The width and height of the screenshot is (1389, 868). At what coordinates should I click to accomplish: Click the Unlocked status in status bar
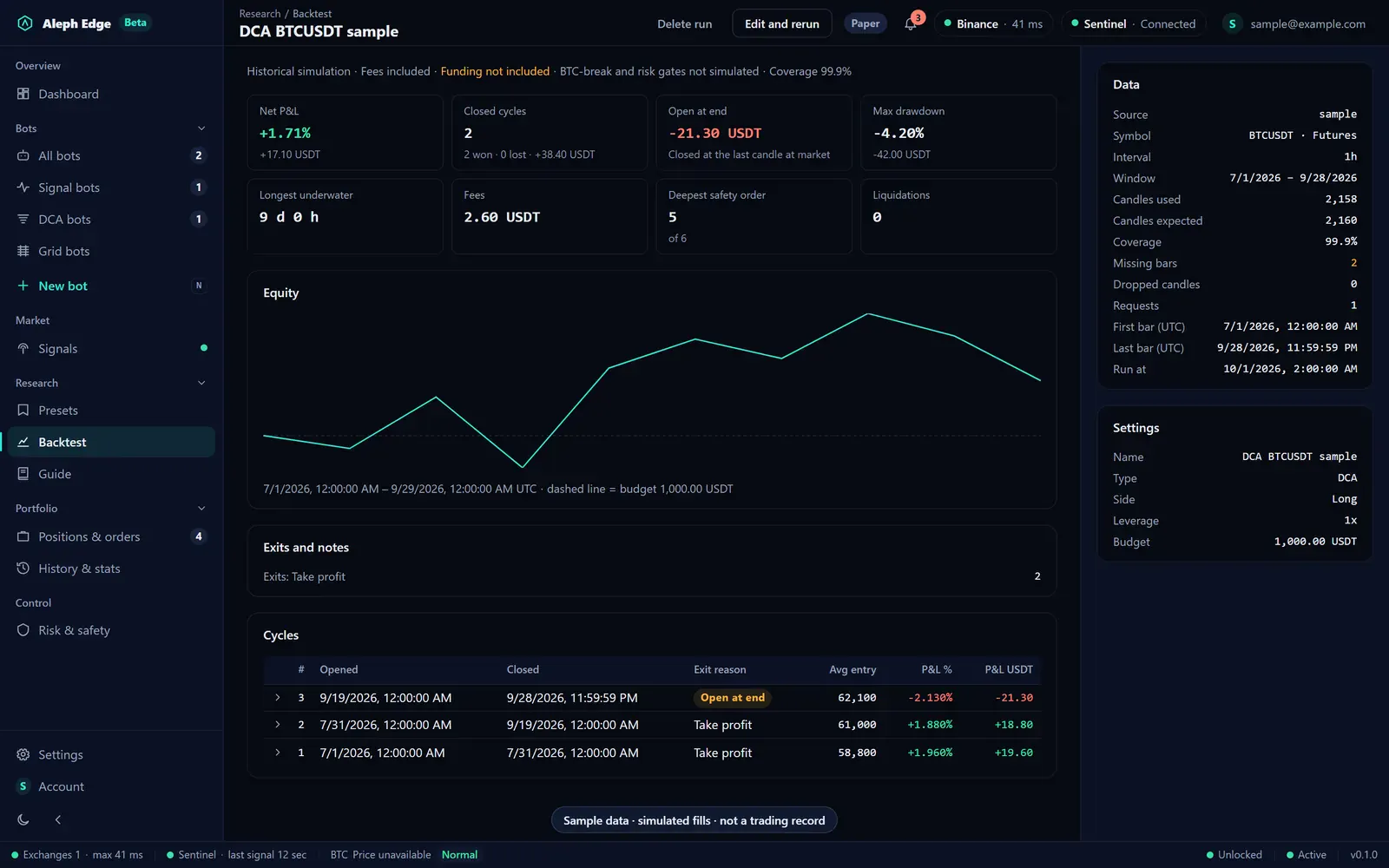pyautogui.click(x=1234, y=855)
